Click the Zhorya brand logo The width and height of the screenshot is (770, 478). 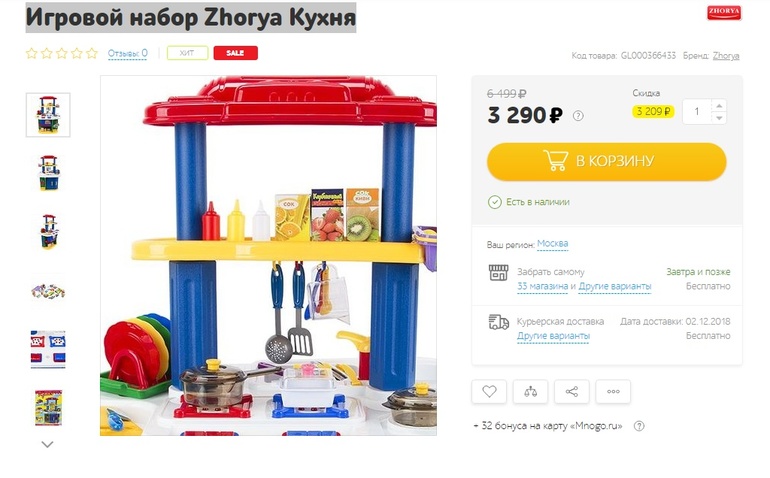(x=724, y=12)
